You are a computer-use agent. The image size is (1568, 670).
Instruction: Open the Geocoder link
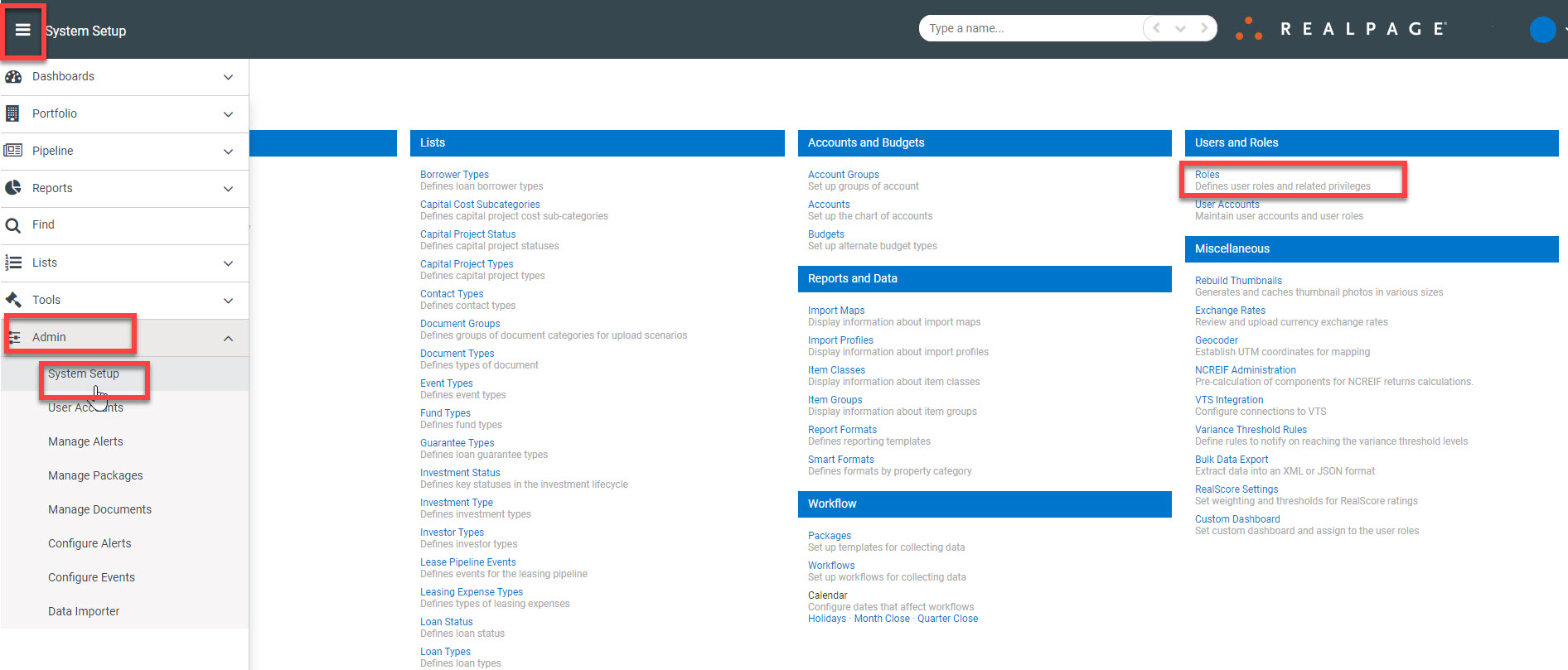pos(1217,340)
